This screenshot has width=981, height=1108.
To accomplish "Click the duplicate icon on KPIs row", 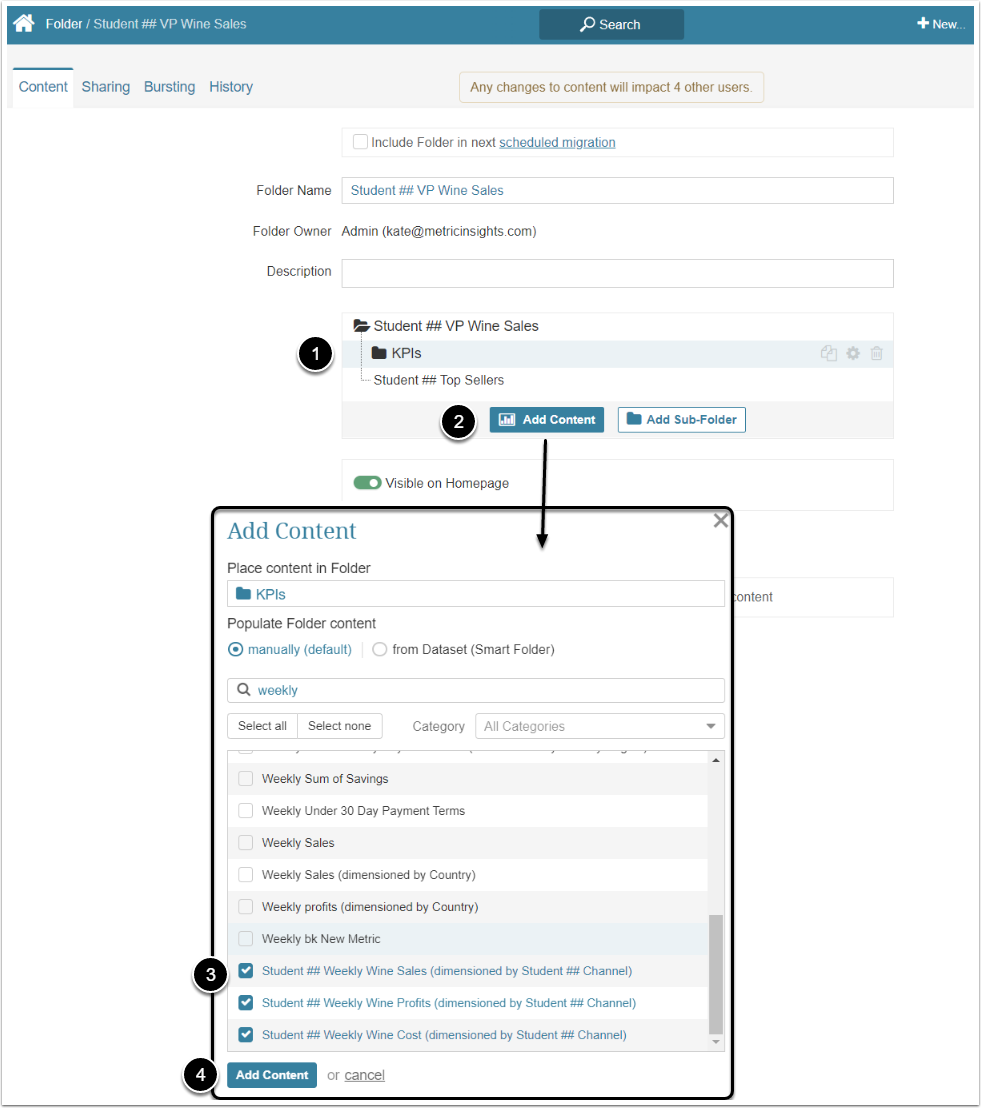I will [828, 353].
